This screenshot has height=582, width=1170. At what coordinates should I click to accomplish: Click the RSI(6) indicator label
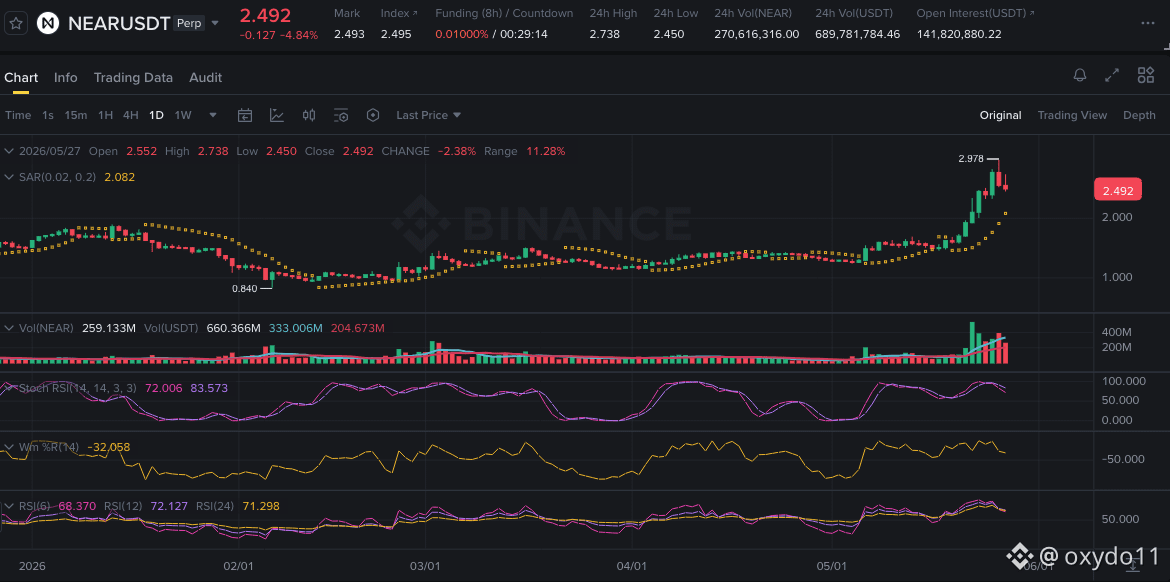click(x=35, y=506)
